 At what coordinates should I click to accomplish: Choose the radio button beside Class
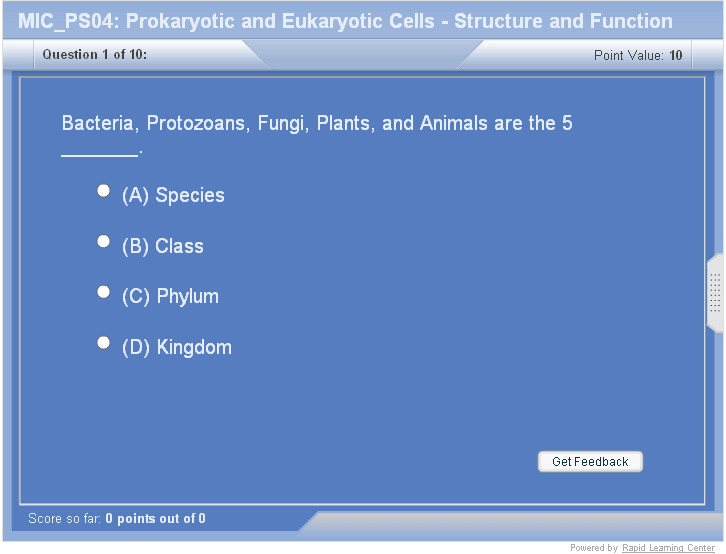pos(103,241)
